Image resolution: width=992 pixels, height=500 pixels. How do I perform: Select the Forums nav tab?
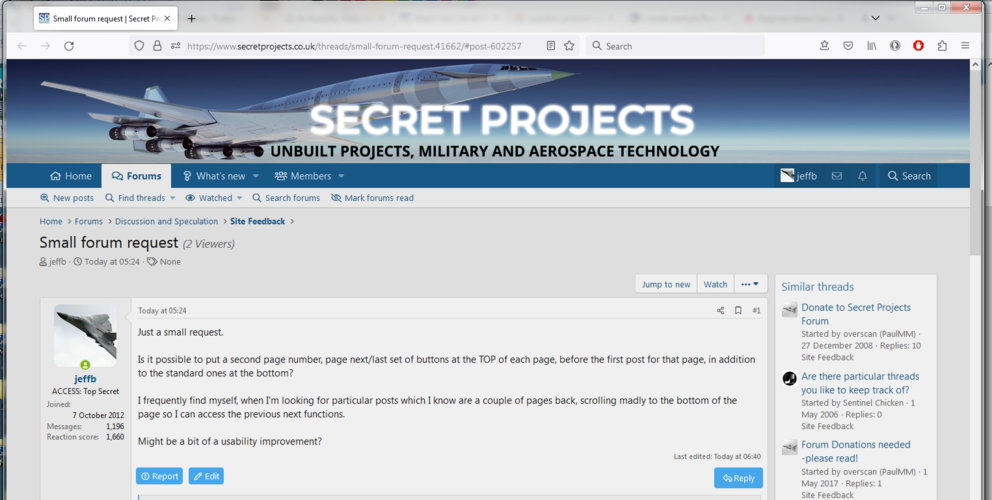click(x=136, y=176)
